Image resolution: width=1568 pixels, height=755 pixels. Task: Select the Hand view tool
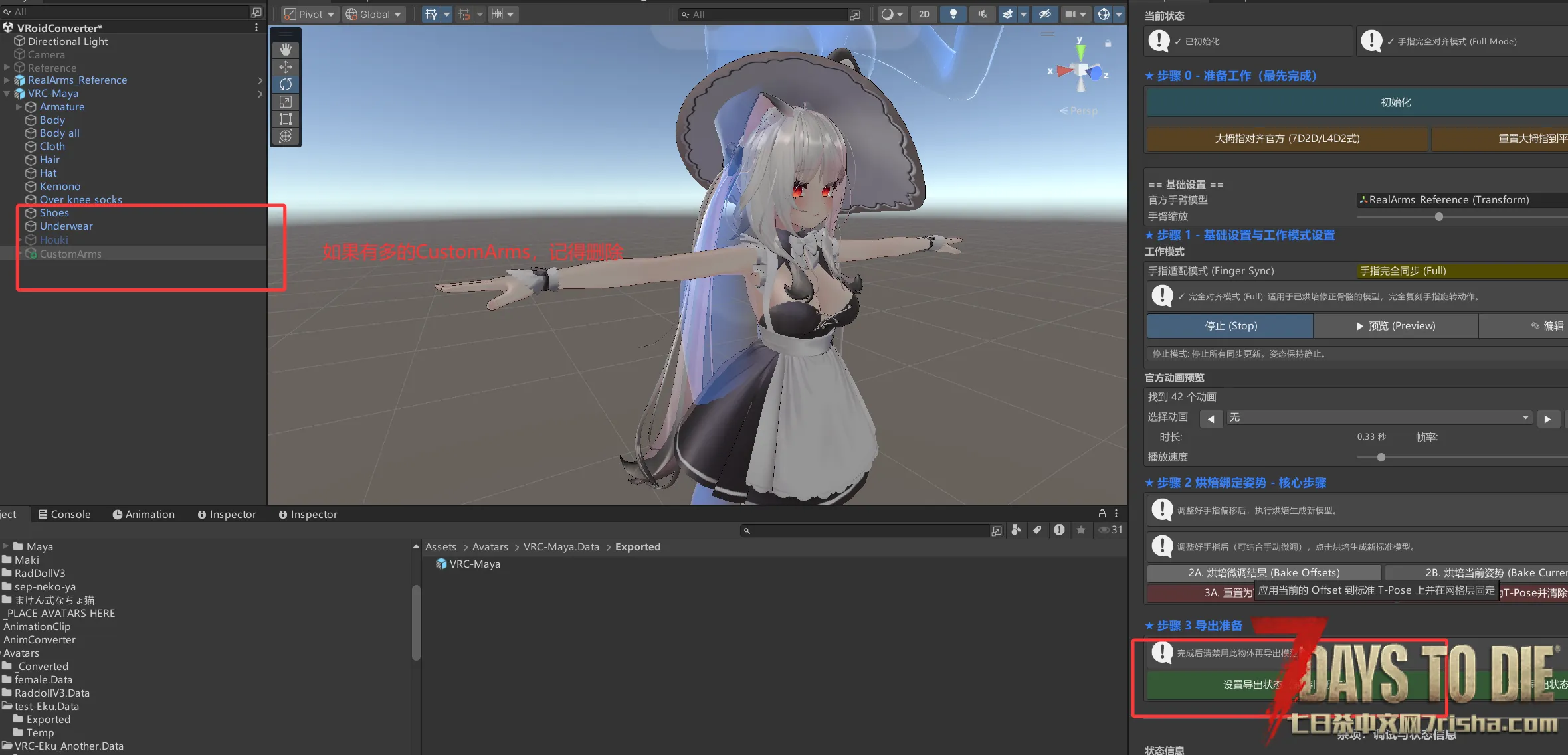(286, 50)
